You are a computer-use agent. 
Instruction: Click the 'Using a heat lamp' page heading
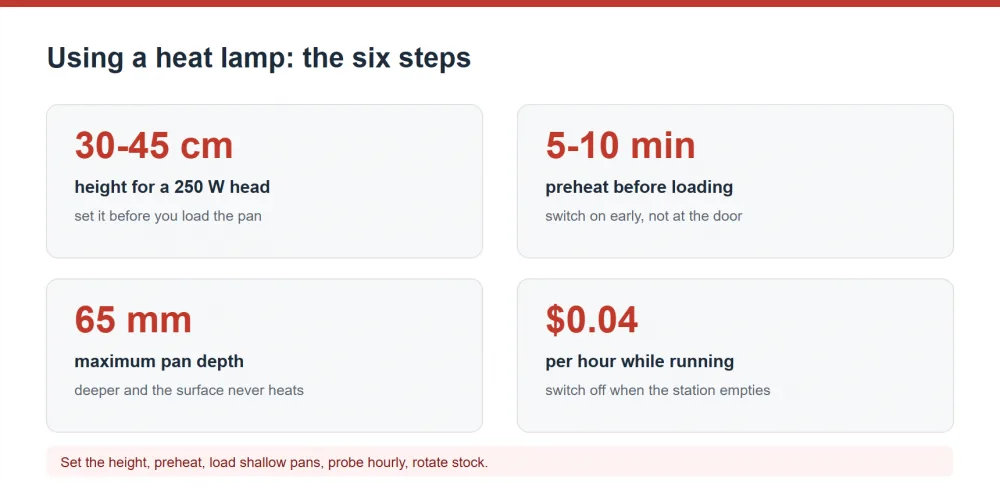click(x=259, y=58)
